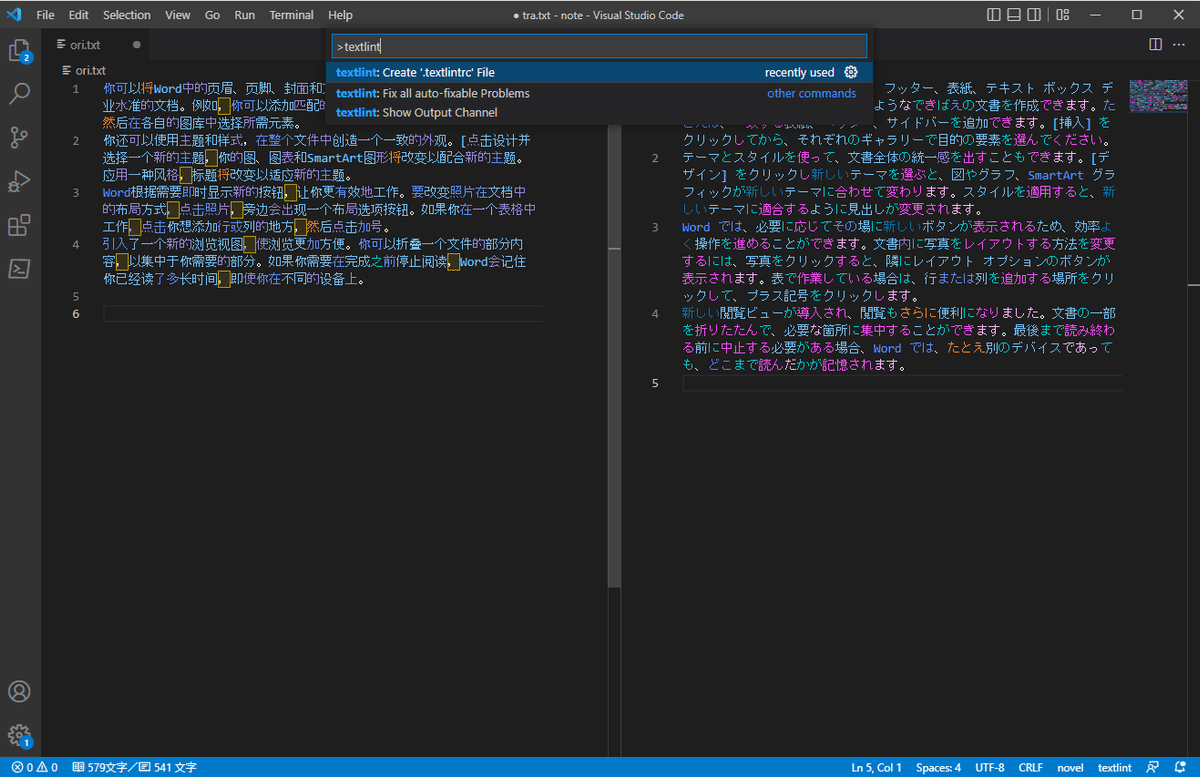Image resolution: width=1200 pixels, height=777 pixels.
Task: Click the VS Code logo in title bar
Action: (x=14, y=15)
